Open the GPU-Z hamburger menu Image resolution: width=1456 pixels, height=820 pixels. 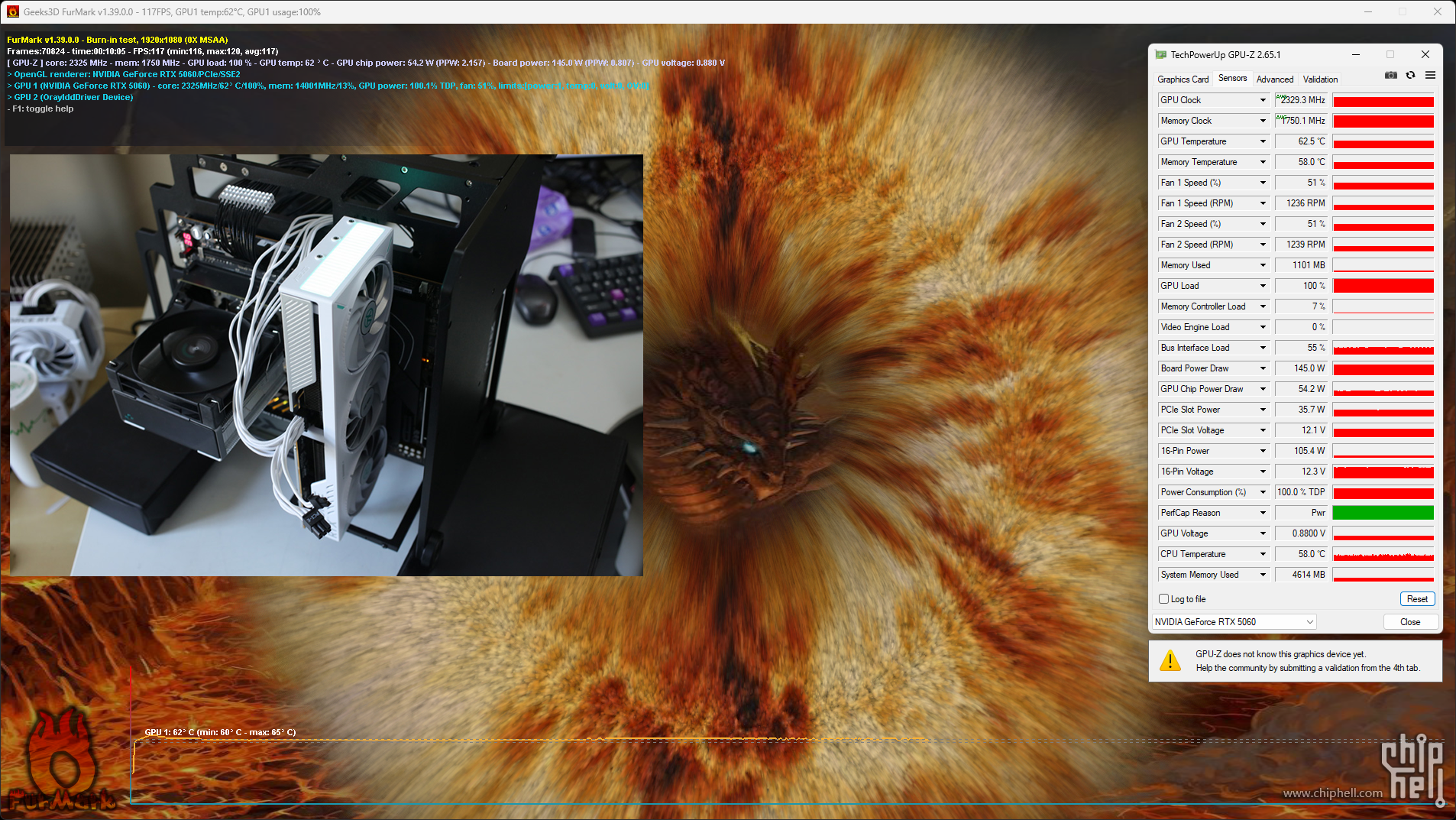pos(1430,75)
